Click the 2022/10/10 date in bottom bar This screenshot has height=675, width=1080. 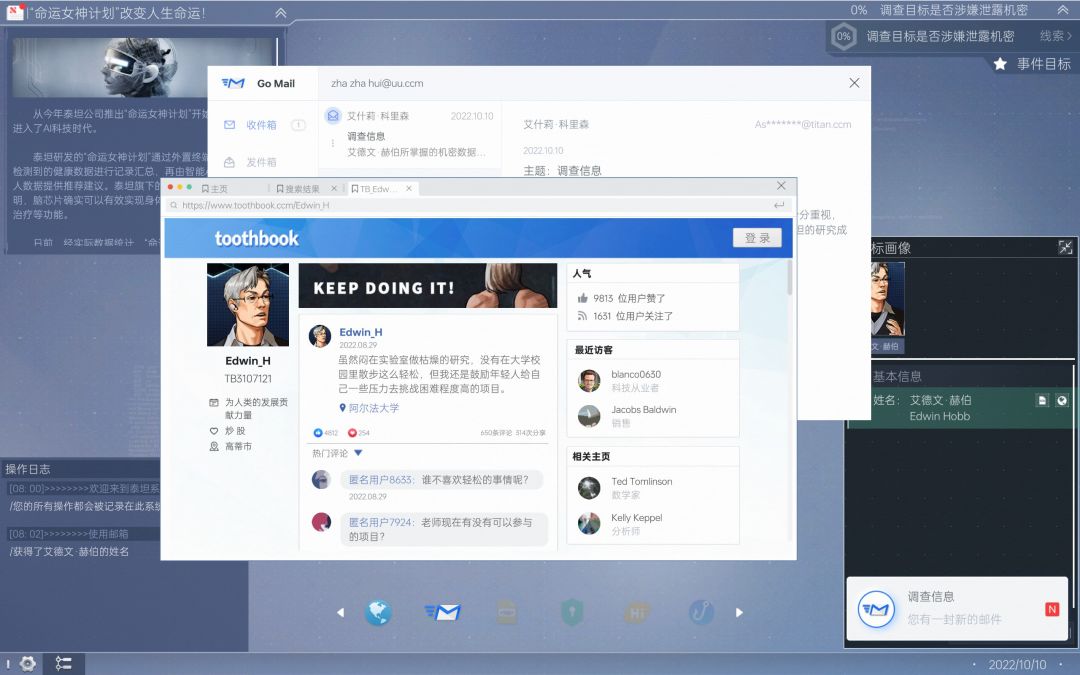pyautogui.click(x=1017, y=665)
